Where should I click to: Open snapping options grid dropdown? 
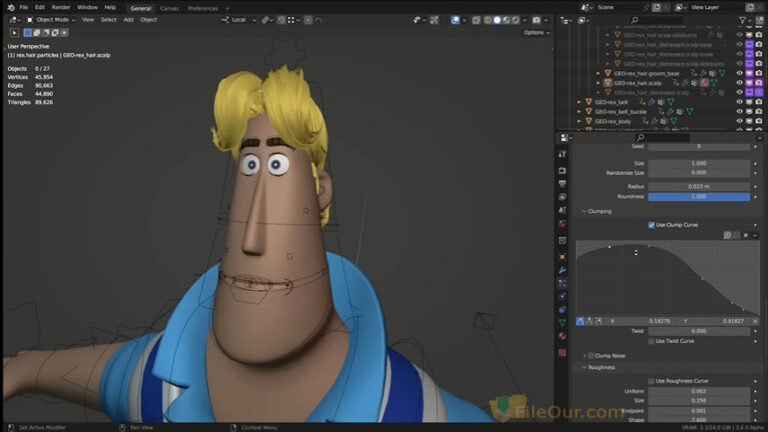(x=293, y=20)
